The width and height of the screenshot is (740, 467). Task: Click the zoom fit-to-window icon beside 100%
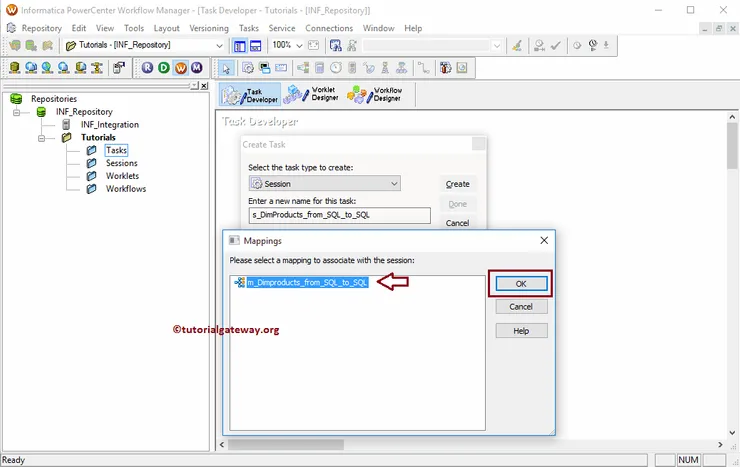[313, 45]
